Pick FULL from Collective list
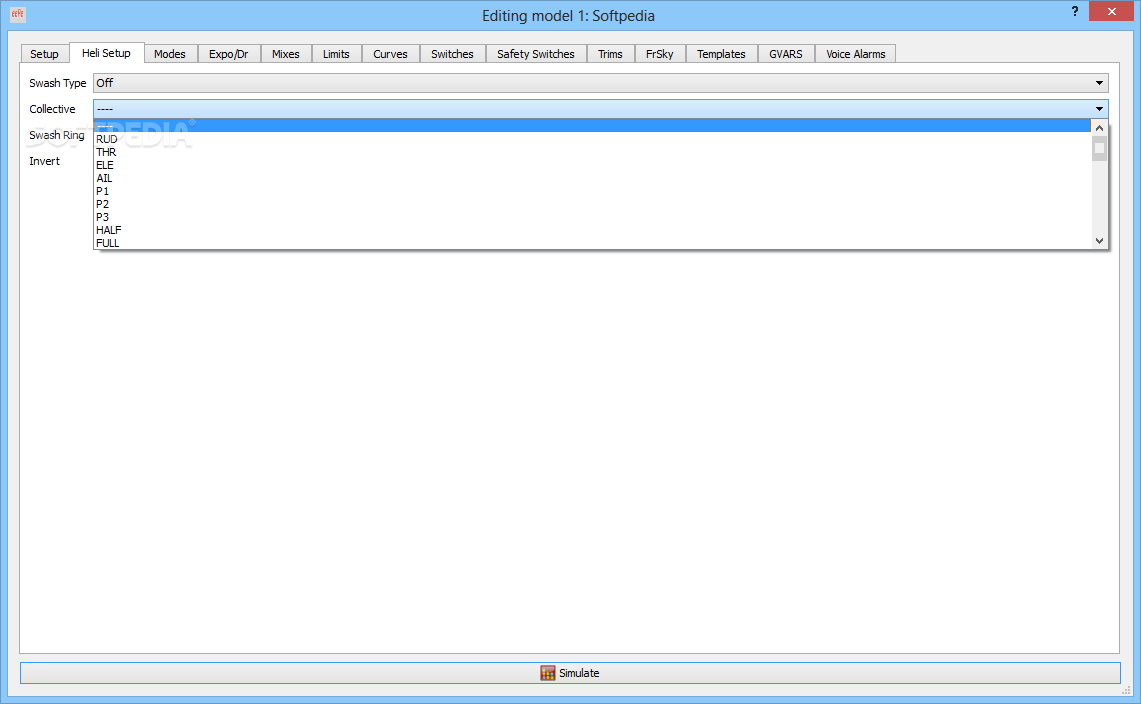The height and width of the screenshot is (704, 1141). (592, 243)
